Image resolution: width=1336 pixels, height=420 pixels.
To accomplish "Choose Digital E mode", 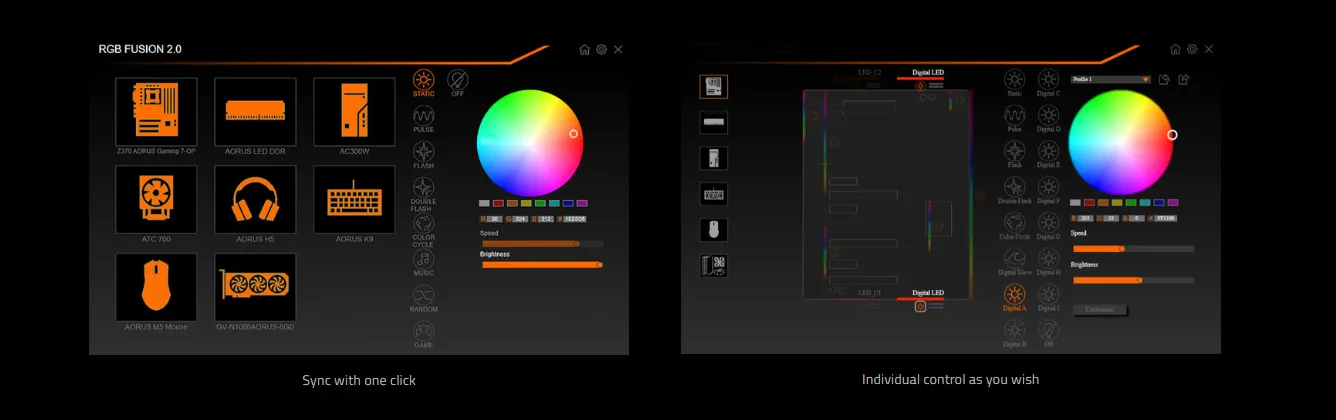I will click(x=1048, y=152).
